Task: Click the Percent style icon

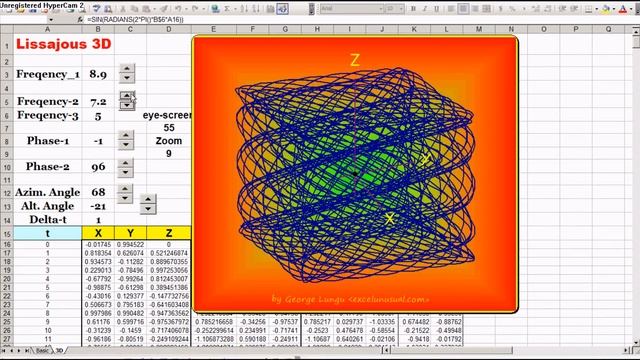Action: click(x=512, y=9)
